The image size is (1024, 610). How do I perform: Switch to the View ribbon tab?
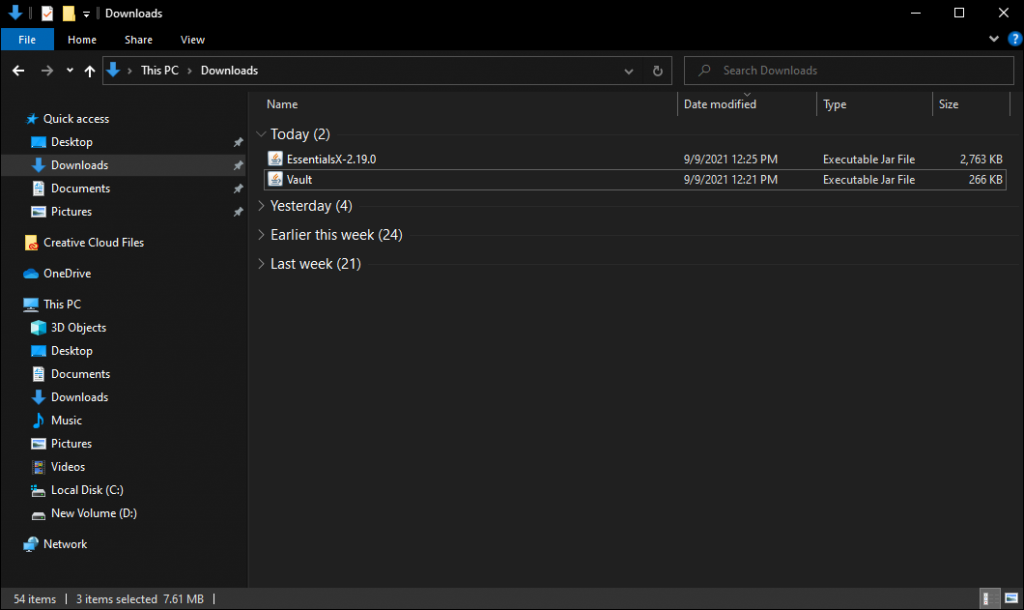click(193, 40)
